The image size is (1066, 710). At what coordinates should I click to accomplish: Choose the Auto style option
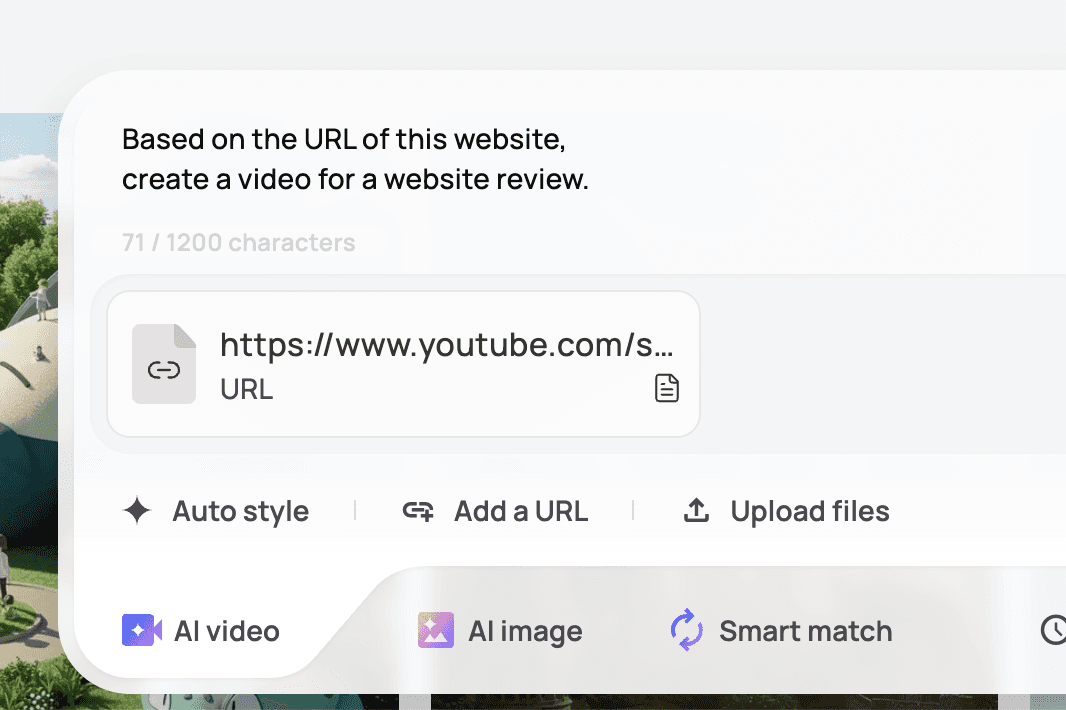coord(216,511)
